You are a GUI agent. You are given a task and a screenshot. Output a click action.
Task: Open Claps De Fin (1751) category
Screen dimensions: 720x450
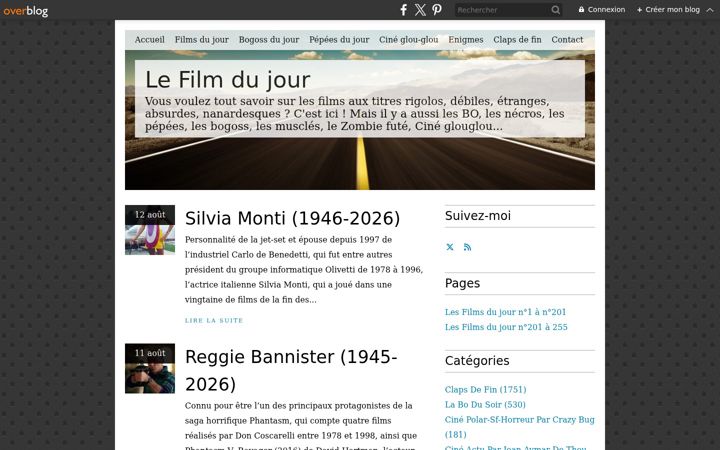485,389
